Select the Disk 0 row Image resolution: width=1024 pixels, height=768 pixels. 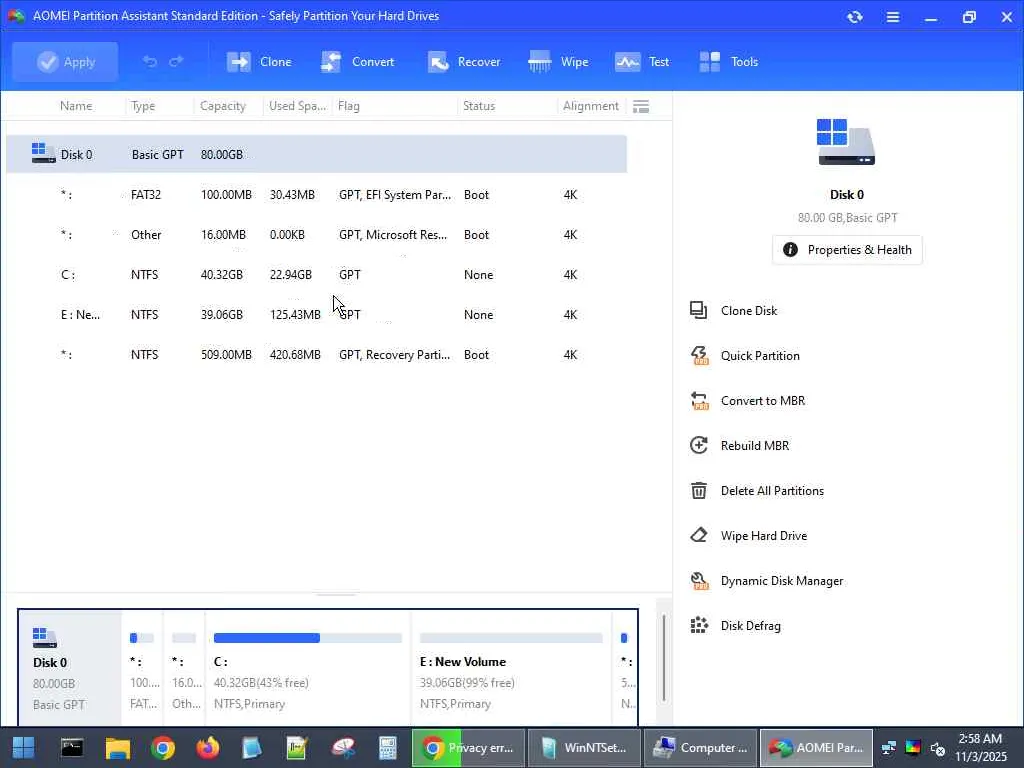(317, 154)
